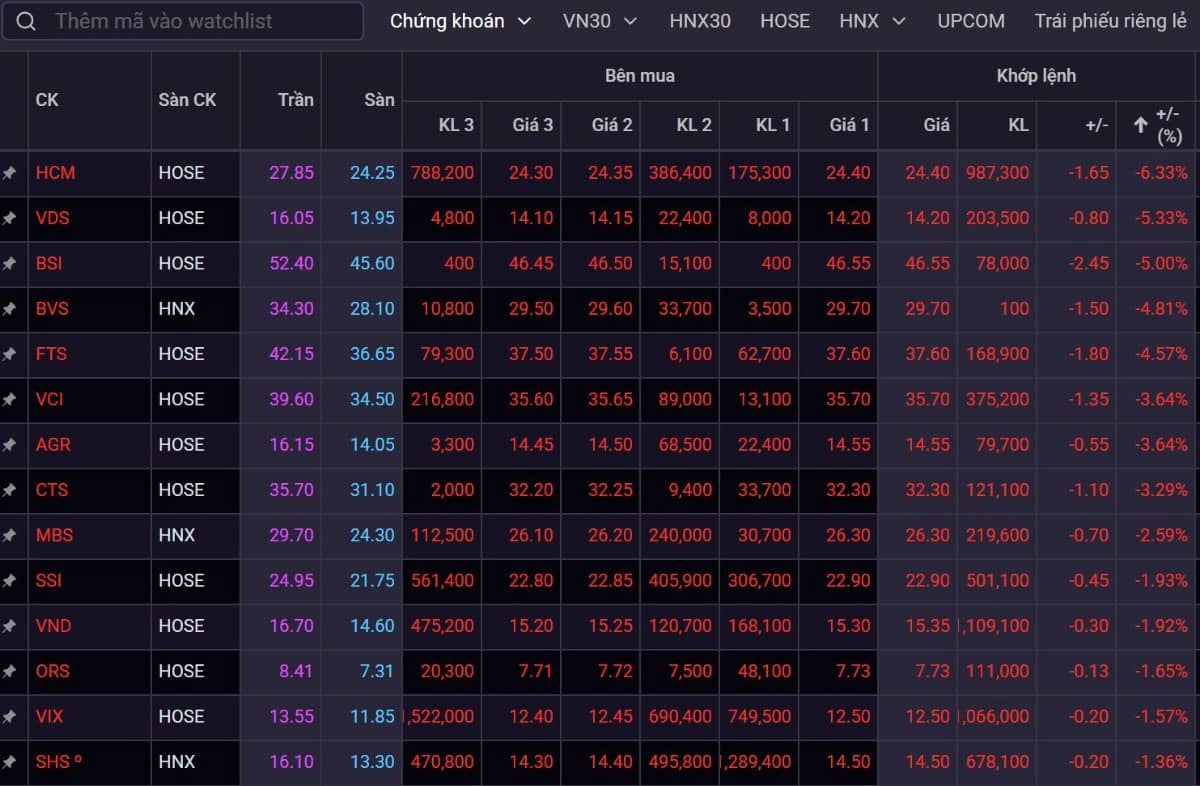
Task: Click FTS change value -1.80
Action: [1087, 354]
